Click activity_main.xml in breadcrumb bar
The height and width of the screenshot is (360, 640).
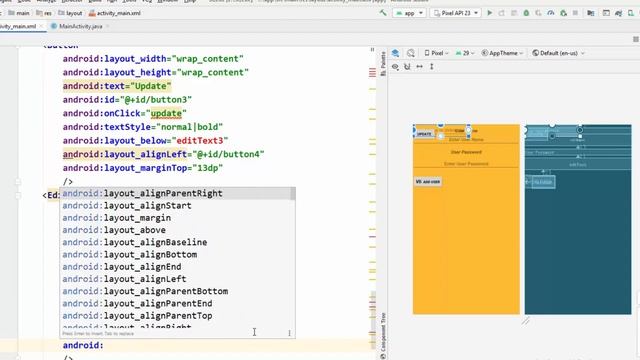(x=115, y=13)
